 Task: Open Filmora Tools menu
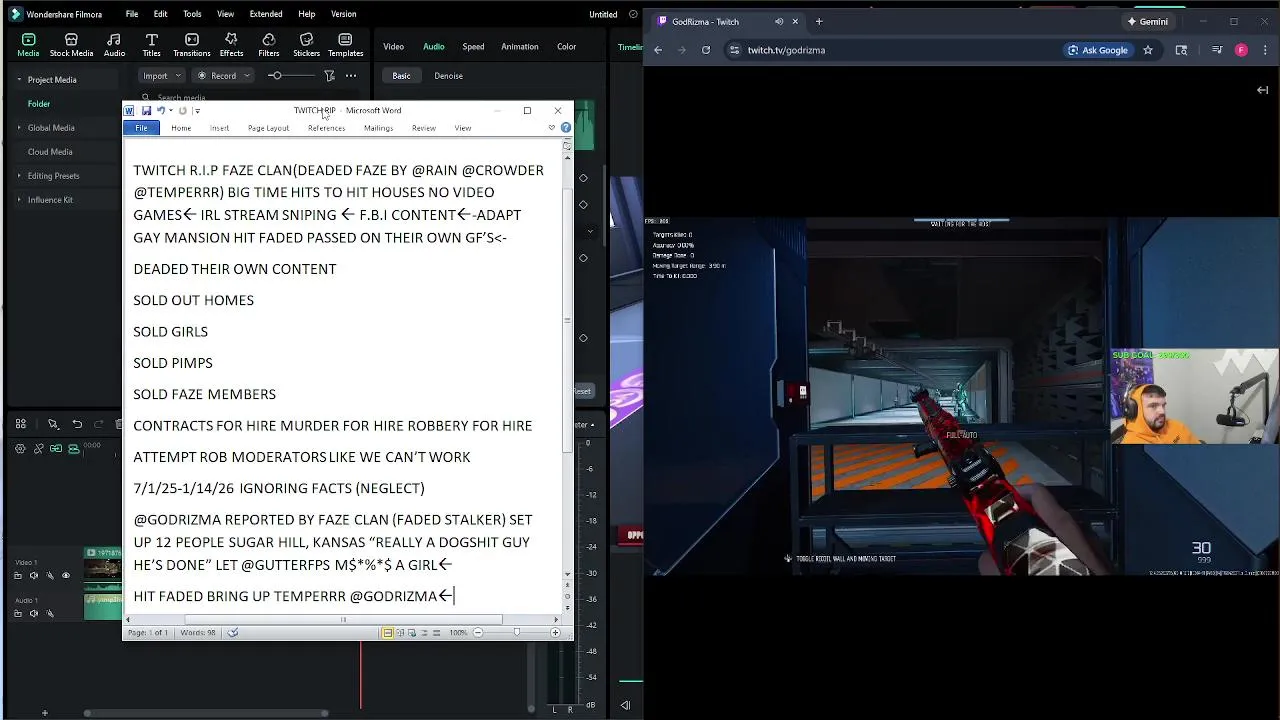pos(192,14)
